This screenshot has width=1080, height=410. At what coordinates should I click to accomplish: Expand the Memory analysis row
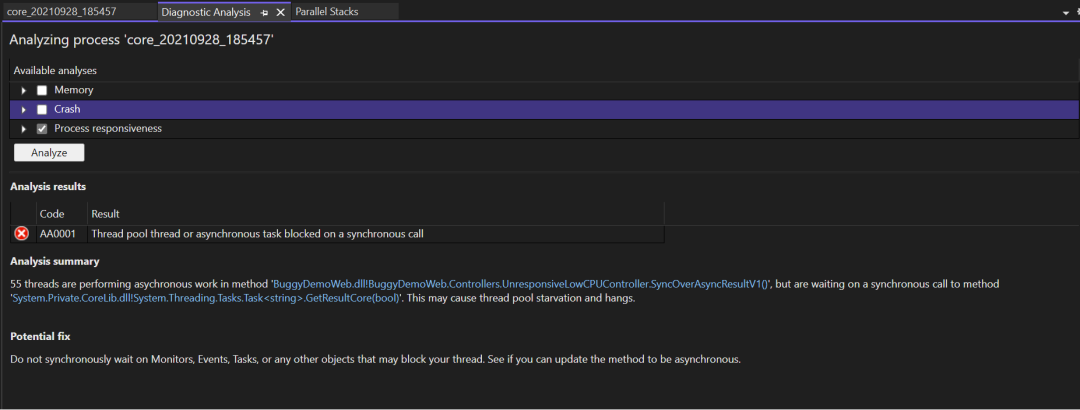(23, 90)
